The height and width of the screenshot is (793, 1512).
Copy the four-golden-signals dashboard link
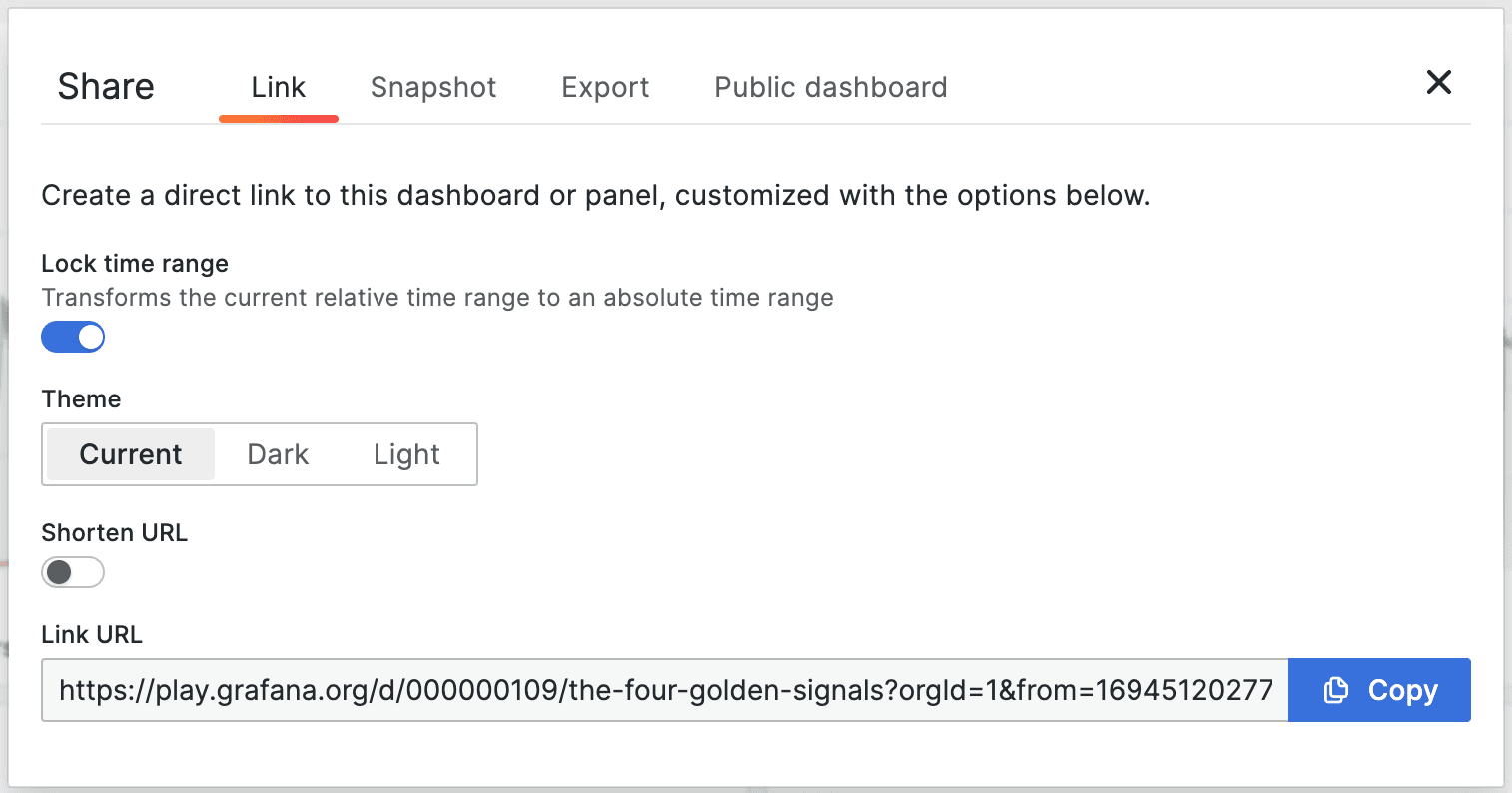(1379, 689)
